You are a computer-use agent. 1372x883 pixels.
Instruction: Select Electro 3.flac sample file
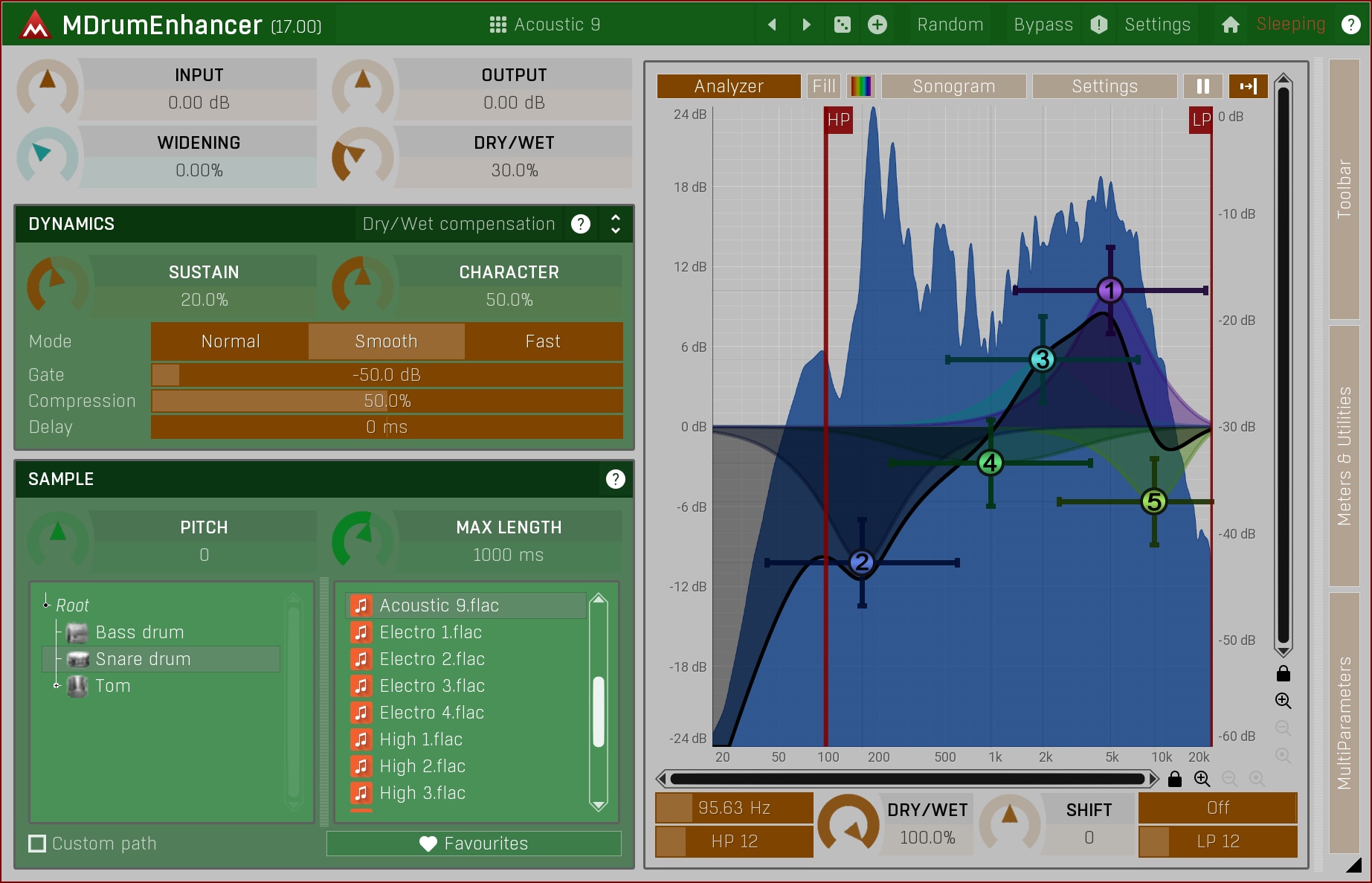432,686
